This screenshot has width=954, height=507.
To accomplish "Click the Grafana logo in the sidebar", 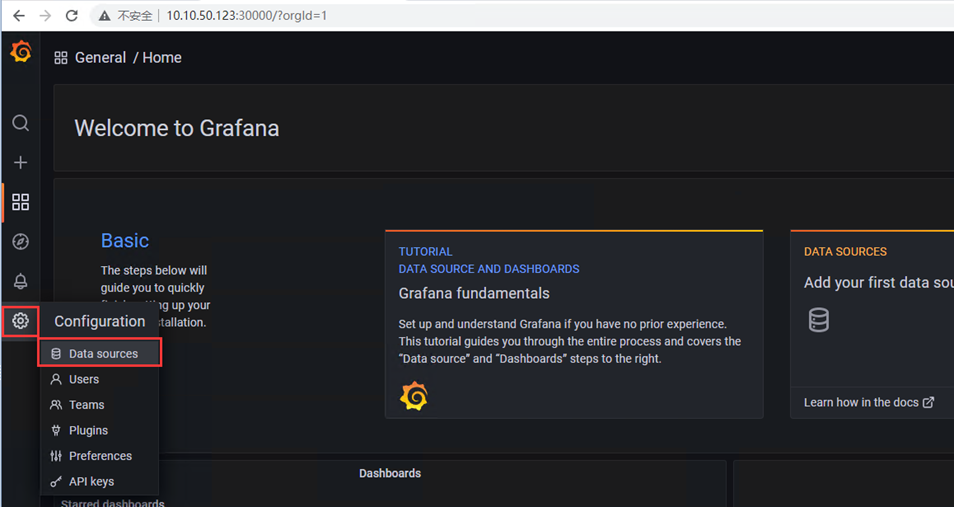I will pos(21,52).
